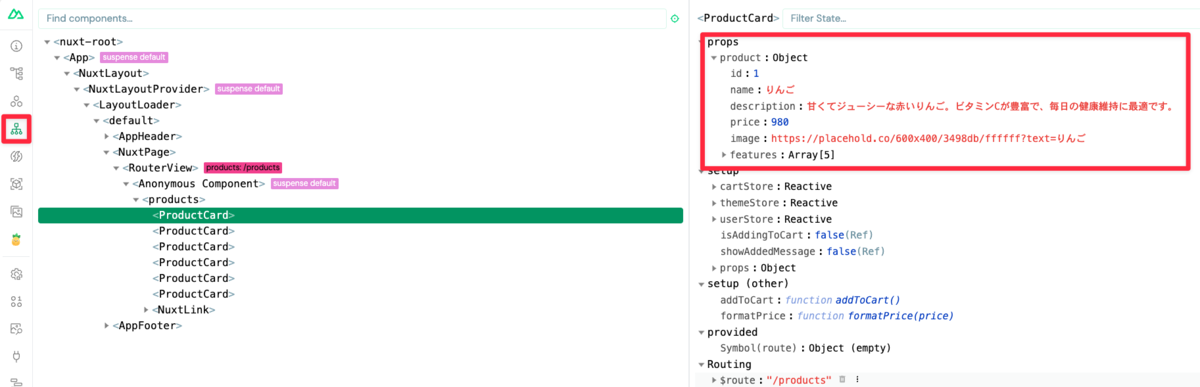The width and height of the screenshot is (1200, 387).
Task: Collapse the Anonymous Component node arrow
Action: click(x=127, y=184)
